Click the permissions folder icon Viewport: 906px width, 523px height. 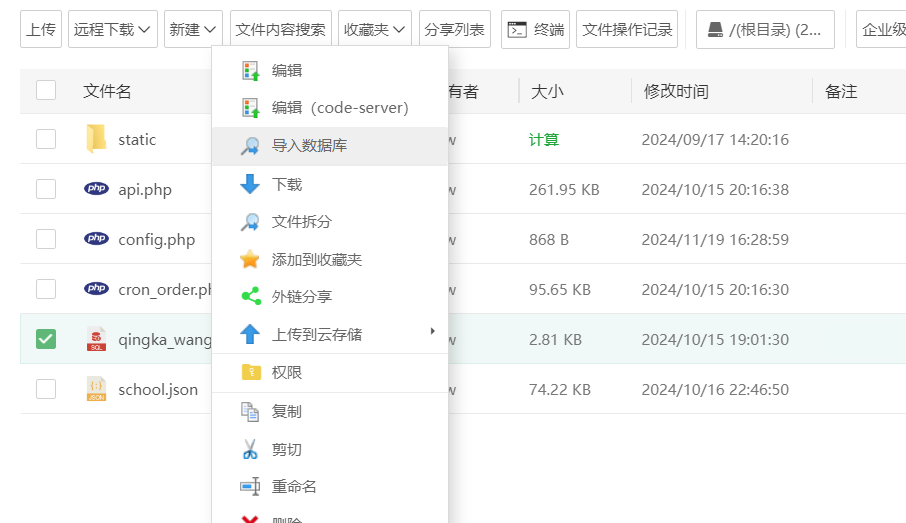tap(250, 372)
